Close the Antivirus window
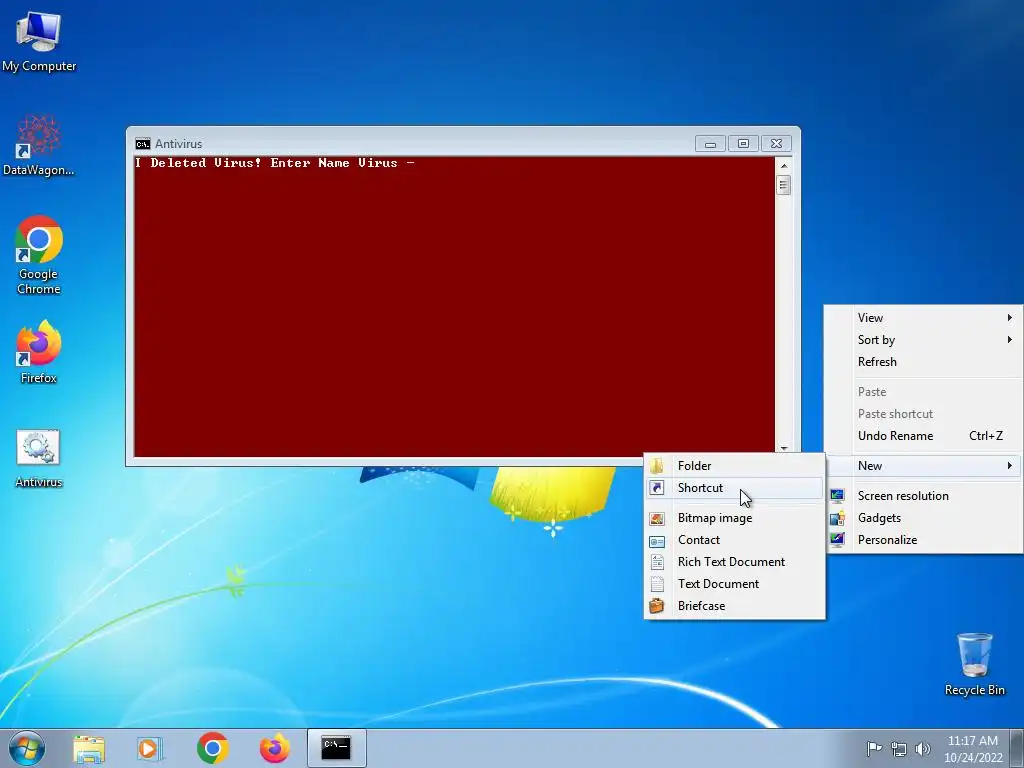The width and height of the screenshot is (1024, 768). pos(776,144)
